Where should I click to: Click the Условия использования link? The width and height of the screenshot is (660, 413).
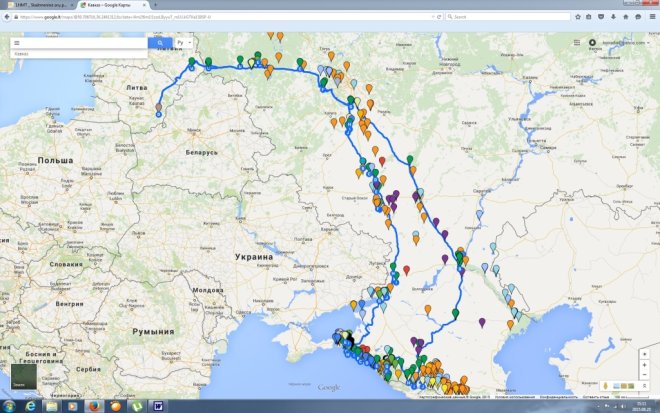(515, 397)
